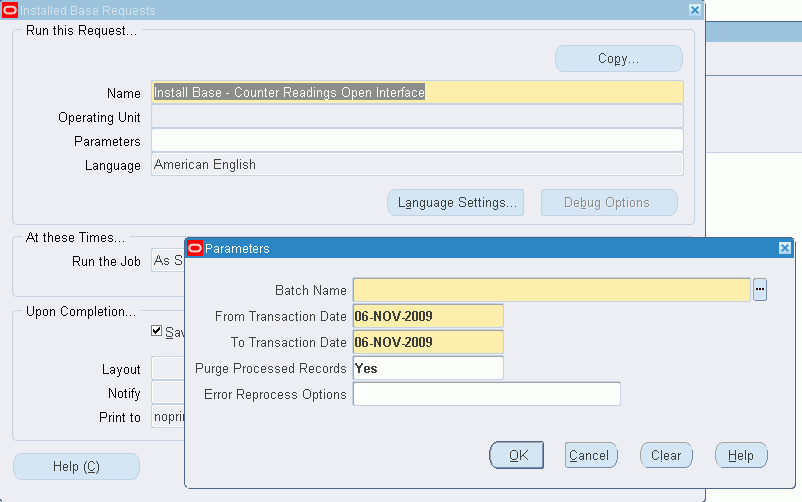Click the Parameters field in Run this Request

[x=417, y=140]
